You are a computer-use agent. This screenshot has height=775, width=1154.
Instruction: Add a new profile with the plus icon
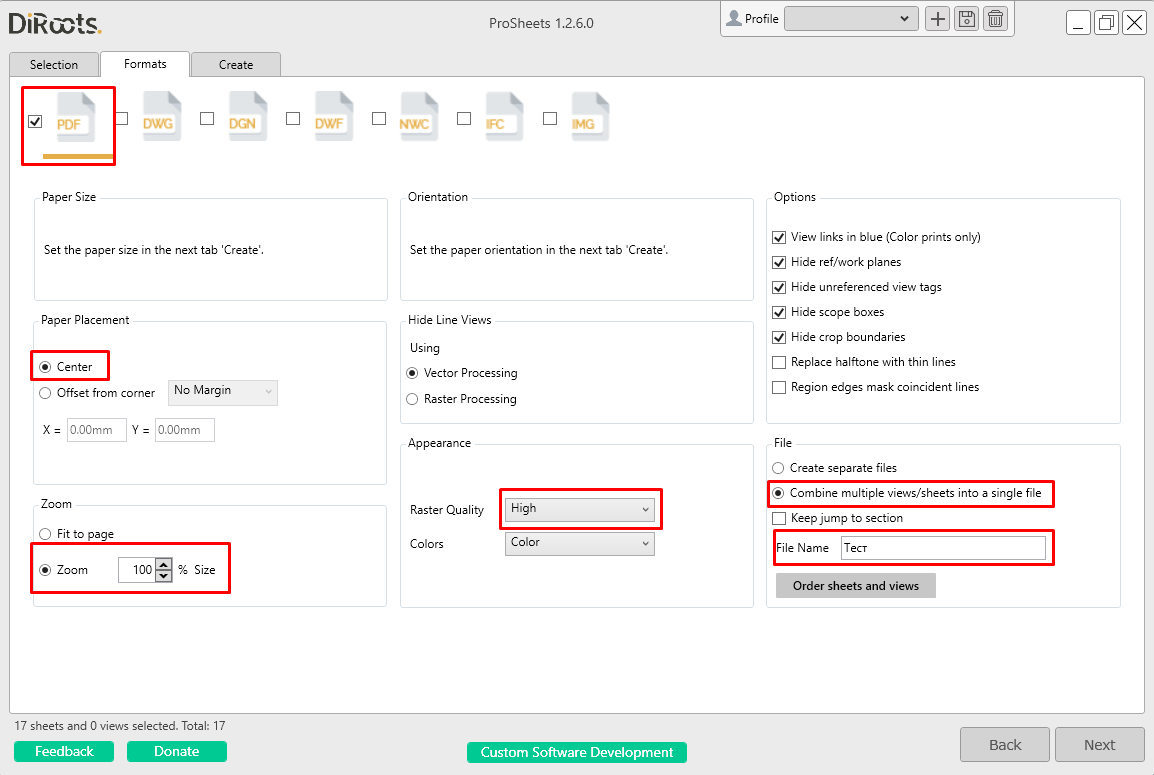(937, 18)
